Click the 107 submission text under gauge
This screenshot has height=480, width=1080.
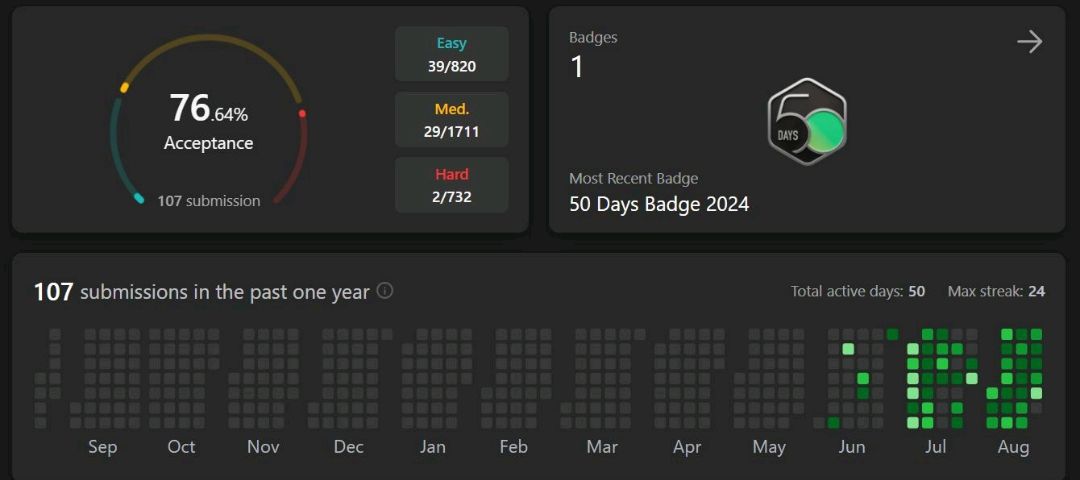[x=209, y=201]
